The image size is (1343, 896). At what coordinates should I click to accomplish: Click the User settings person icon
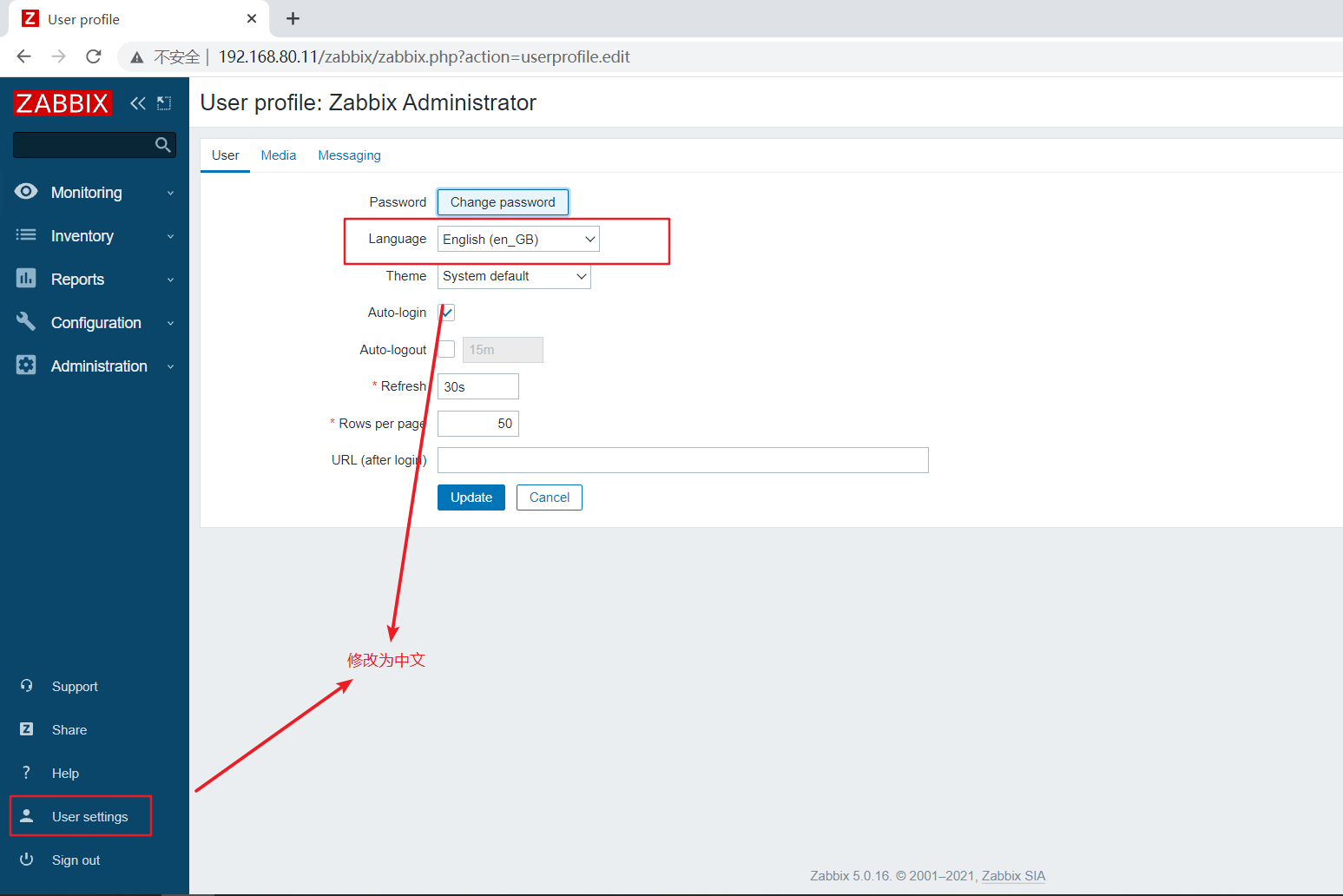pyautogui.click(x=27, y=816)
